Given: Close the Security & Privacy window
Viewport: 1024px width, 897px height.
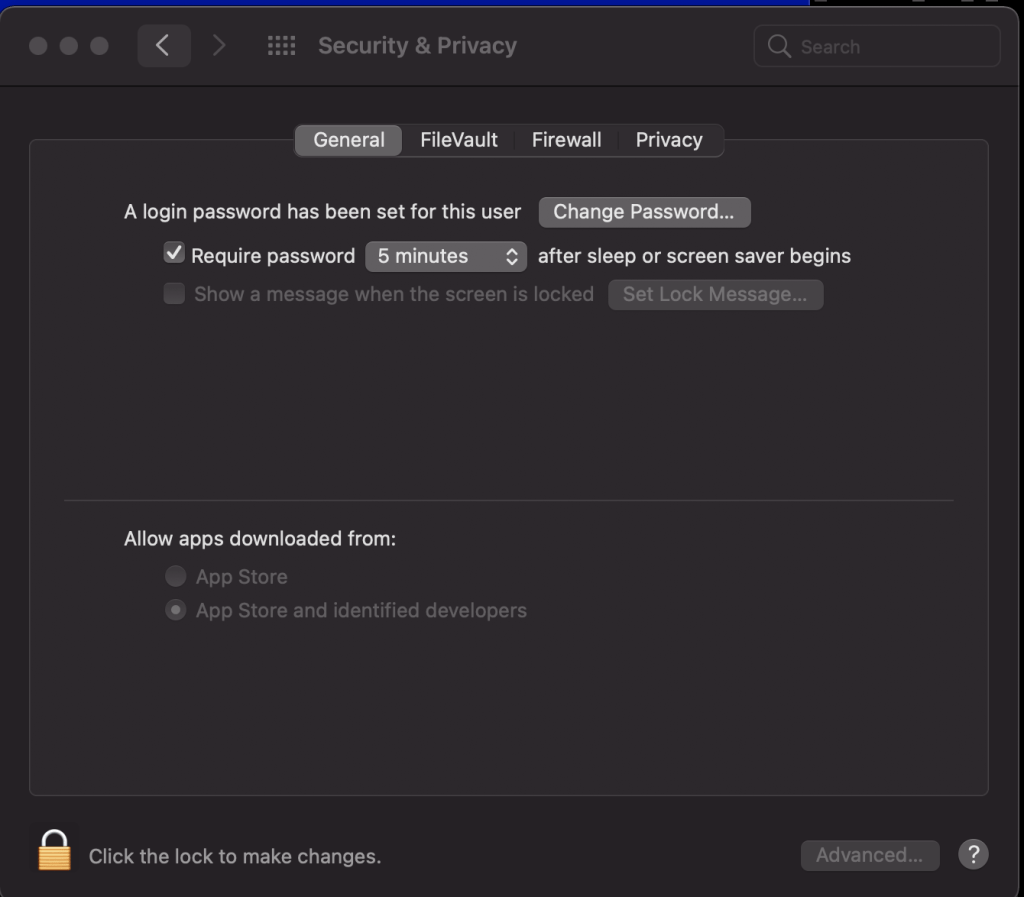Looking at the screenshot, I should click(x=38, y=46).
